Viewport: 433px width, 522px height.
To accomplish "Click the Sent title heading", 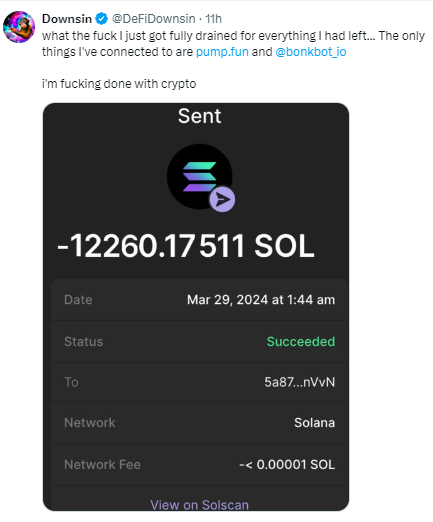I will pos(199,116).
